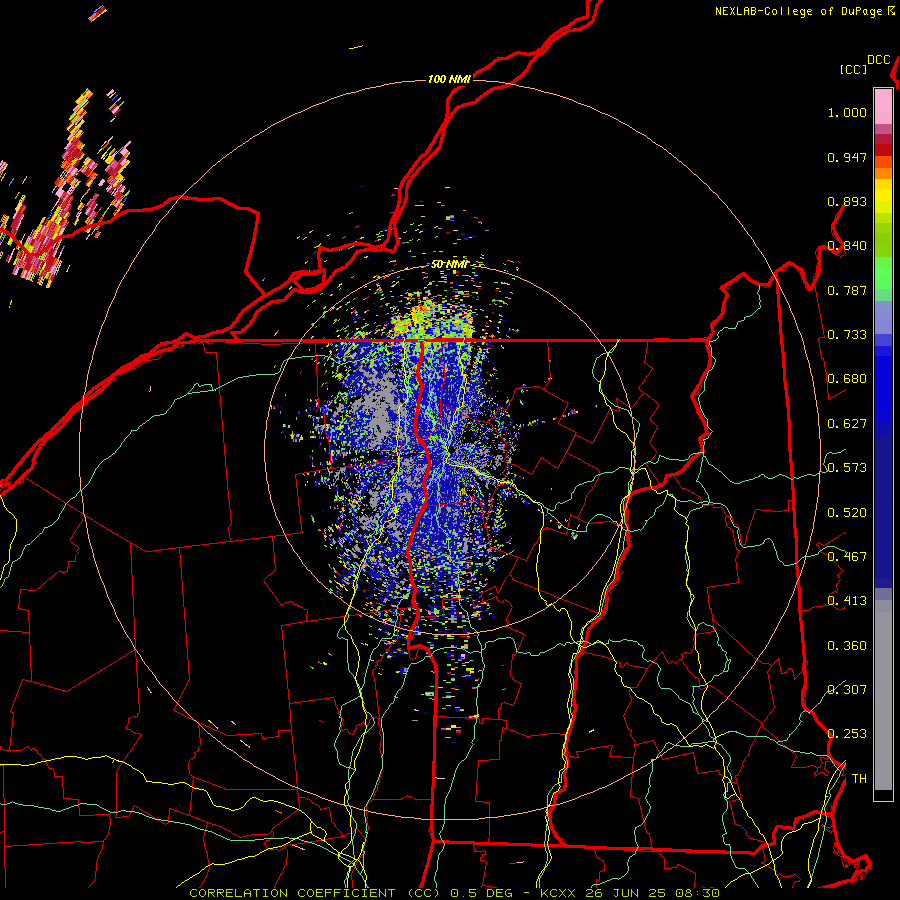The height and width of the screenshot is (900, 900).
Task: Click the 0.627 color scale label
Action: point(847,424)
